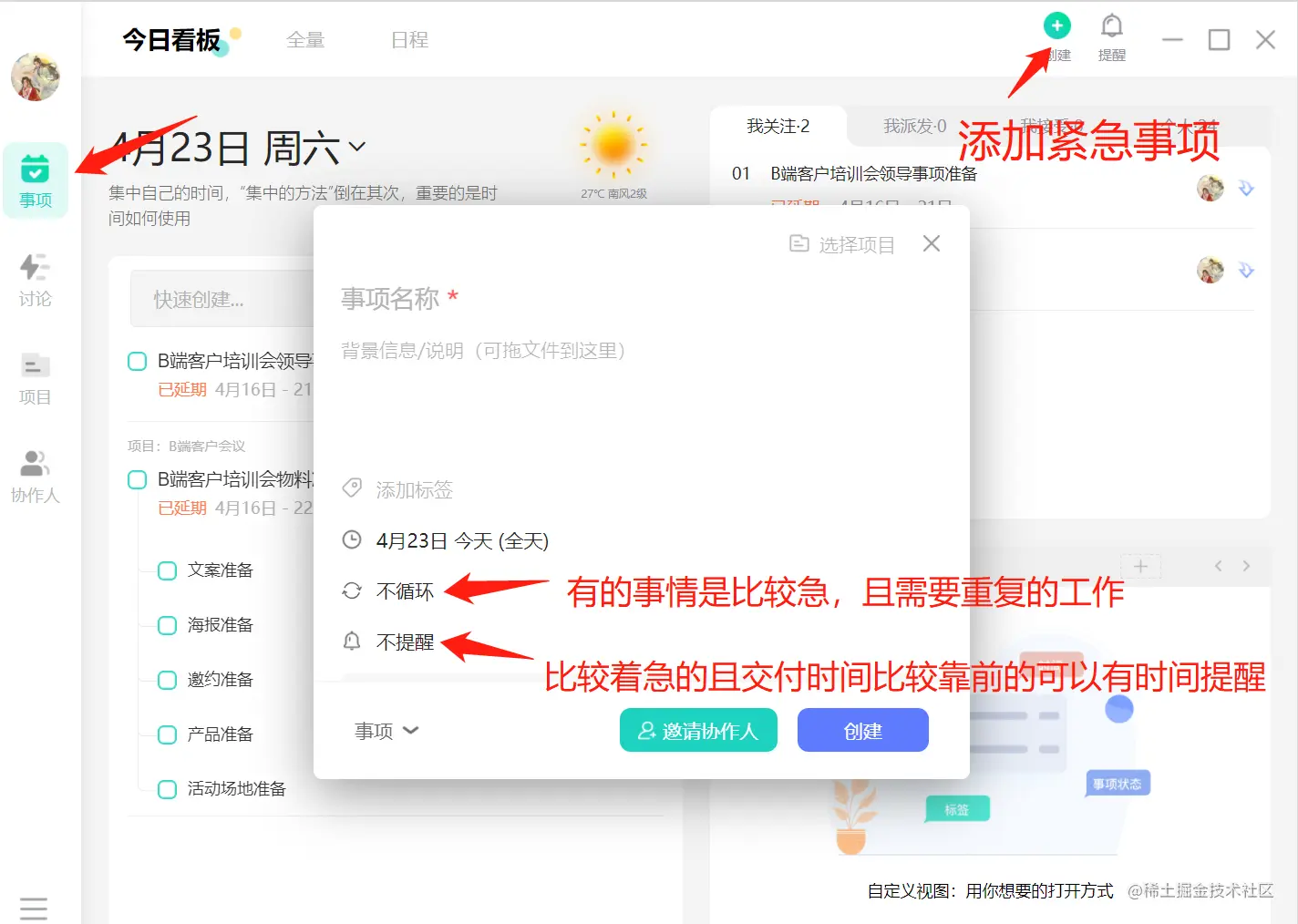The width and height of the screenshot is (1298, 924).
Task: Open the 选择项目 selector
Action: 842,244
